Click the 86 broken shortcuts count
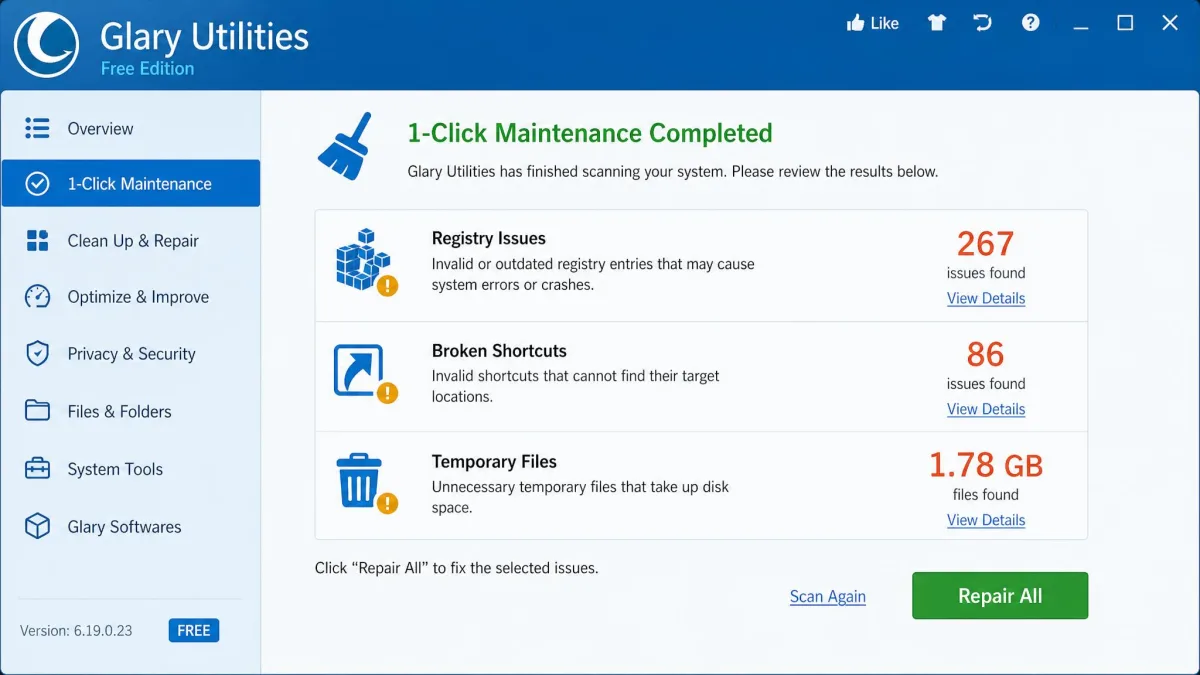Viewport: 1200px width, 675px height. pos(986,354)
